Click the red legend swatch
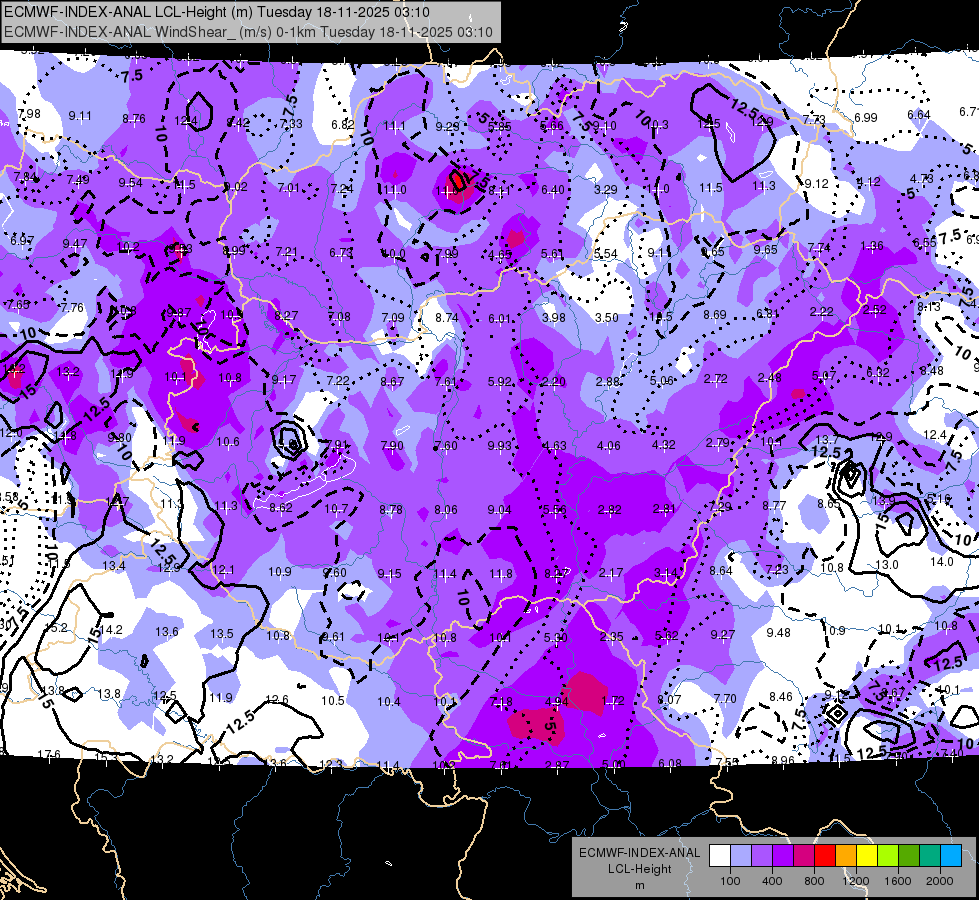The width and height of the screenshot is (979, 900). 825,856
